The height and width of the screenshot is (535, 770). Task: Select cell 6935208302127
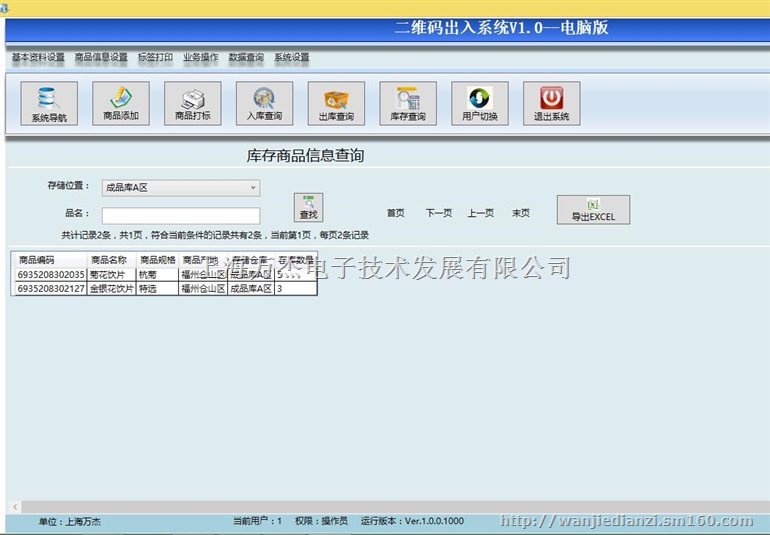51,289
